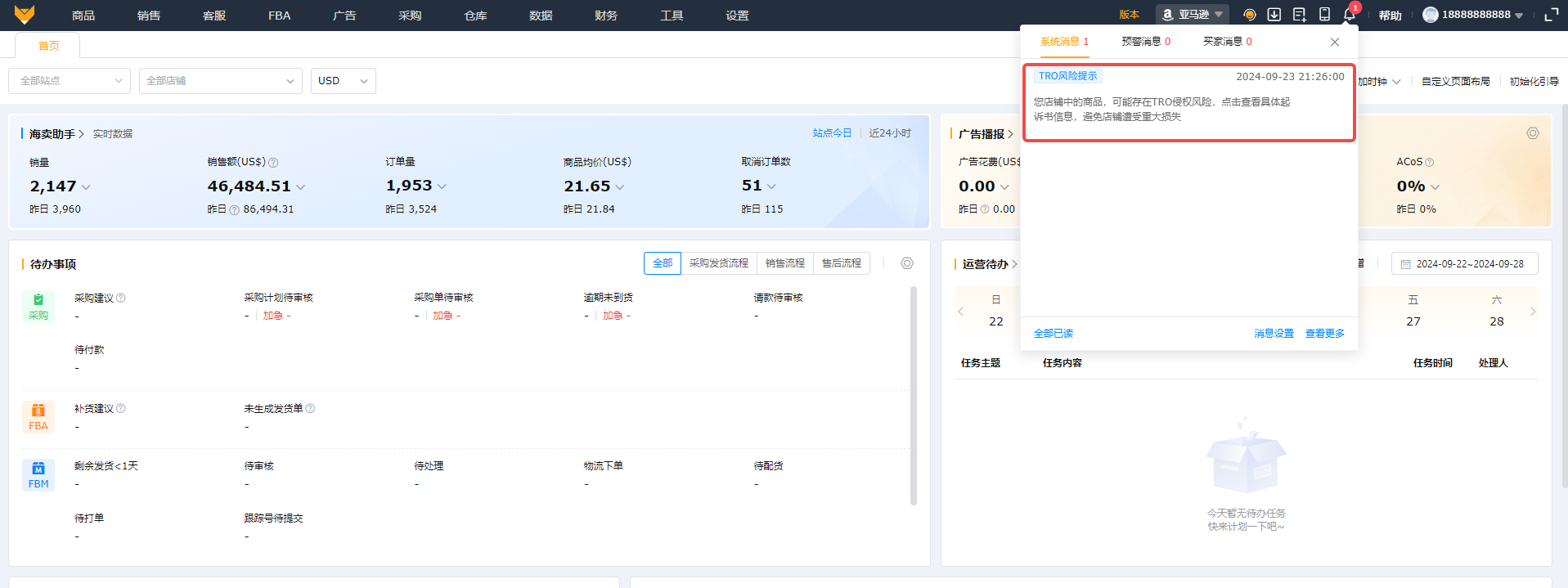The height and width of the screenshot is (588, 1568).
Task: Click the 广告播报 panel settings gear
Action: pyautogui.click(x=1533, y=133)
